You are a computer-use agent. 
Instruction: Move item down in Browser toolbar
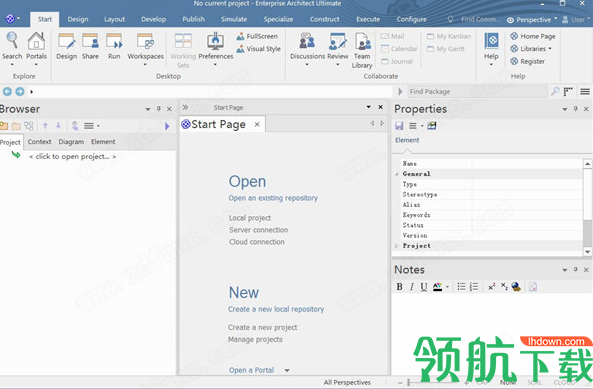(x=58, y=126)
